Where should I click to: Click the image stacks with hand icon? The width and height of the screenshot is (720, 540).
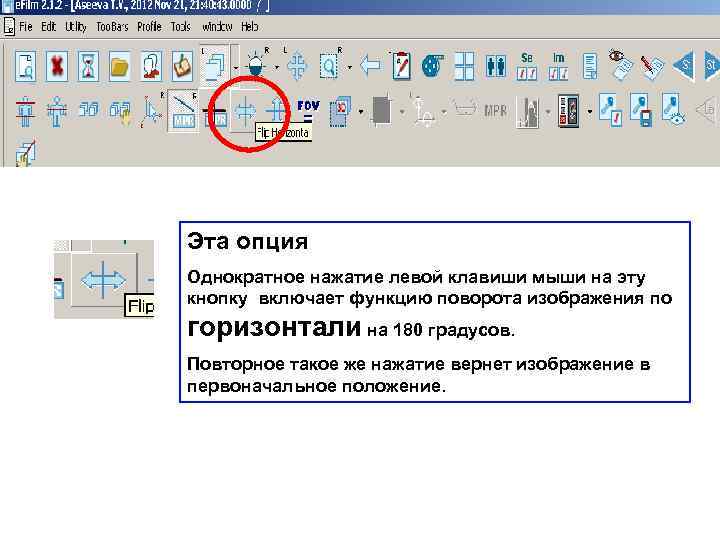click(x=120, y=113)
